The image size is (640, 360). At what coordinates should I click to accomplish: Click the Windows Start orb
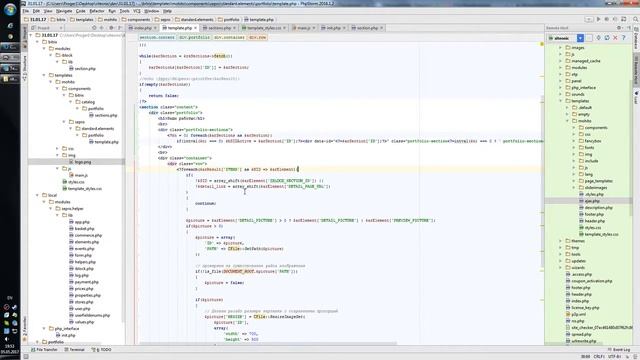click(10, 9)
